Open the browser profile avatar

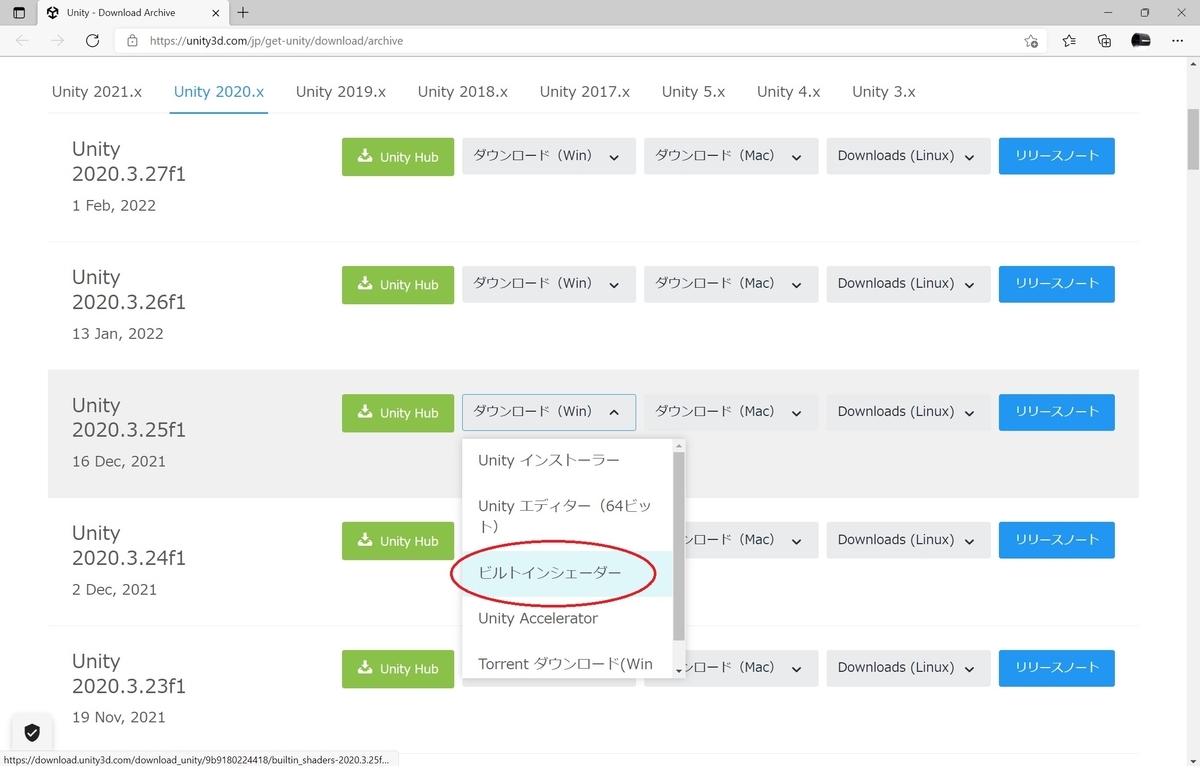1140,41
